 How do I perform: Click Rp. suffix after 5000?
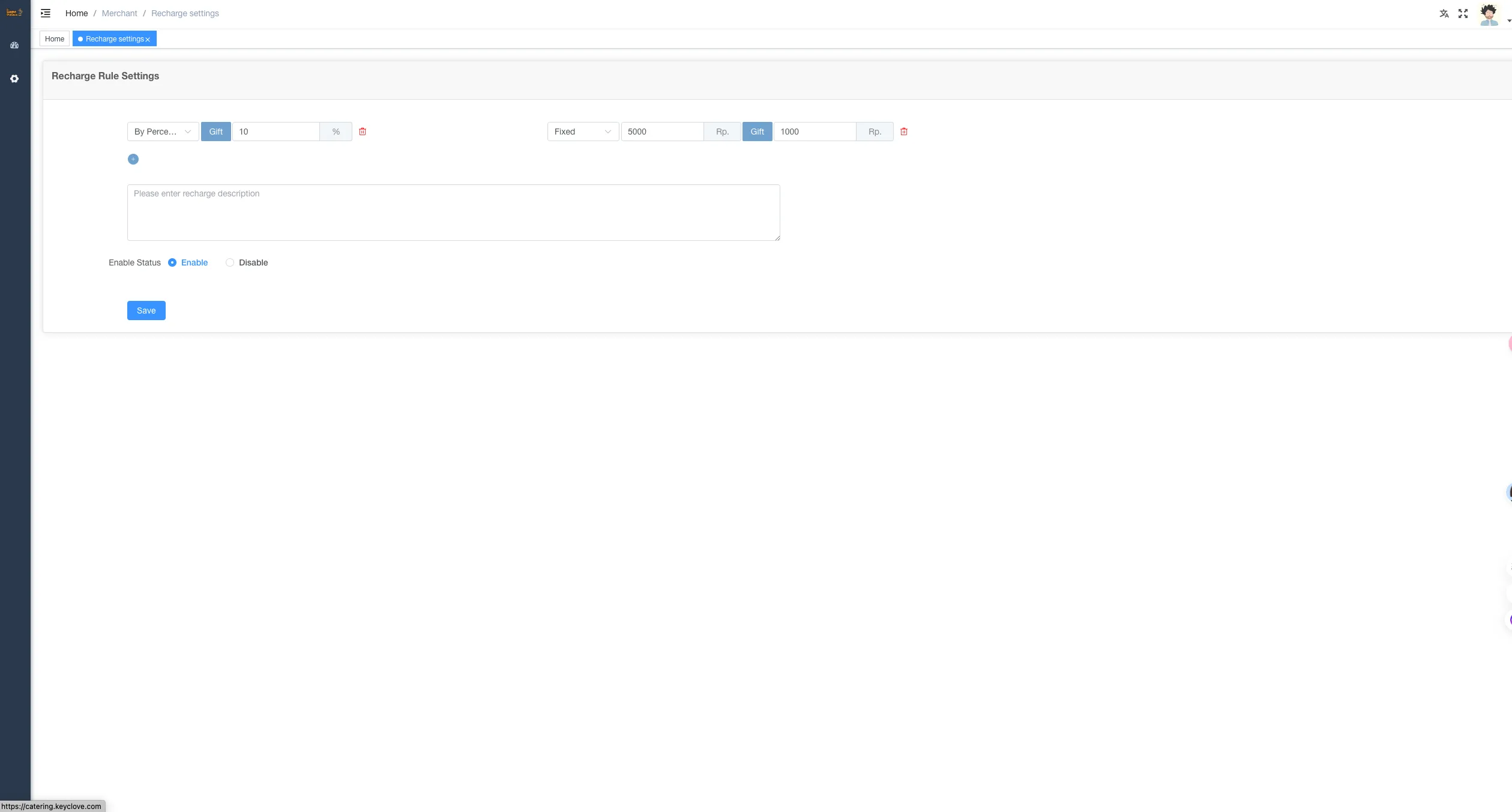pyautogui.click(x=723, y=132)
